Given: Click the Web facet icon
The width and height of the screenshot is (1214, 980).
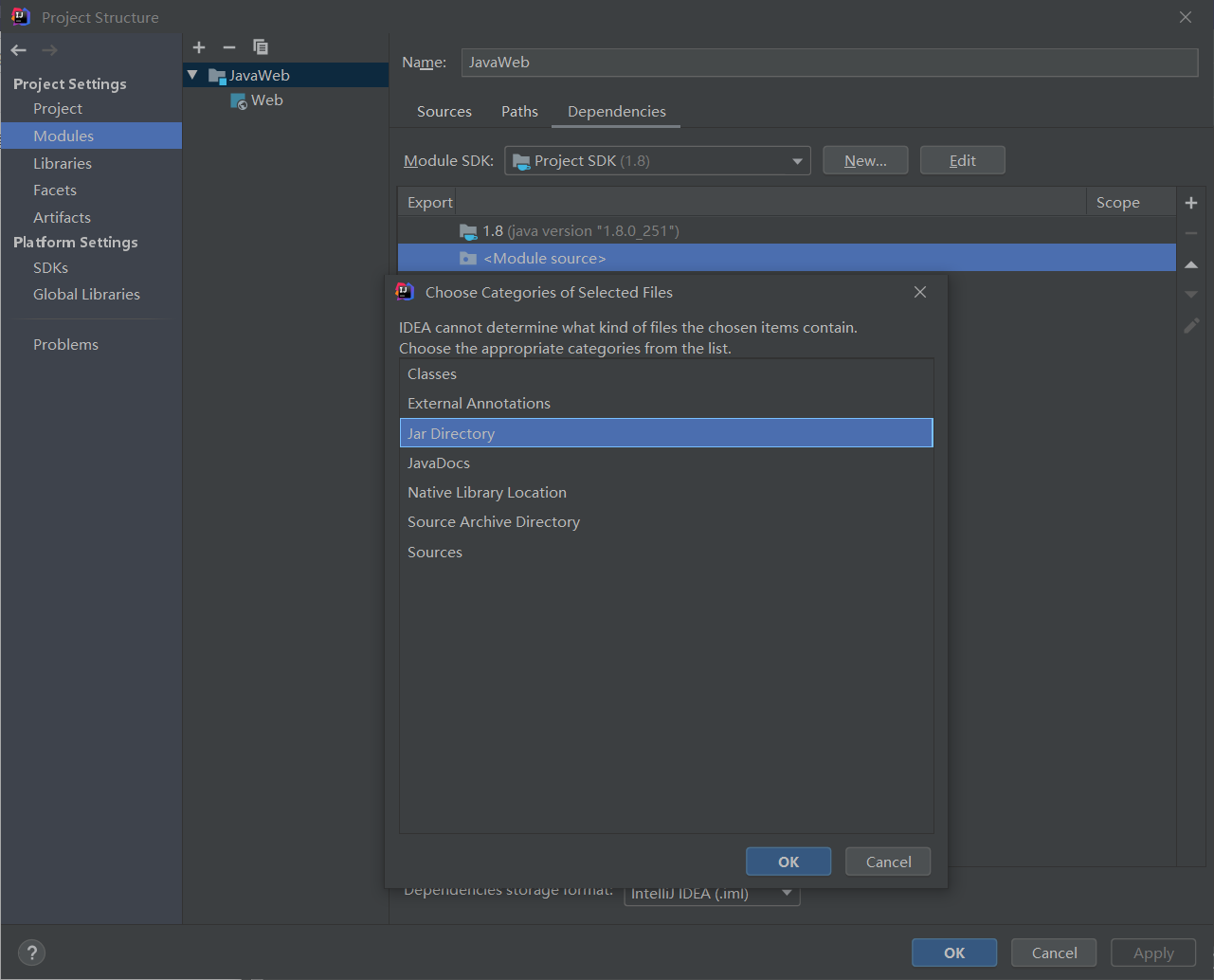Looking at the screenshot, I should (x=239, y=100).
